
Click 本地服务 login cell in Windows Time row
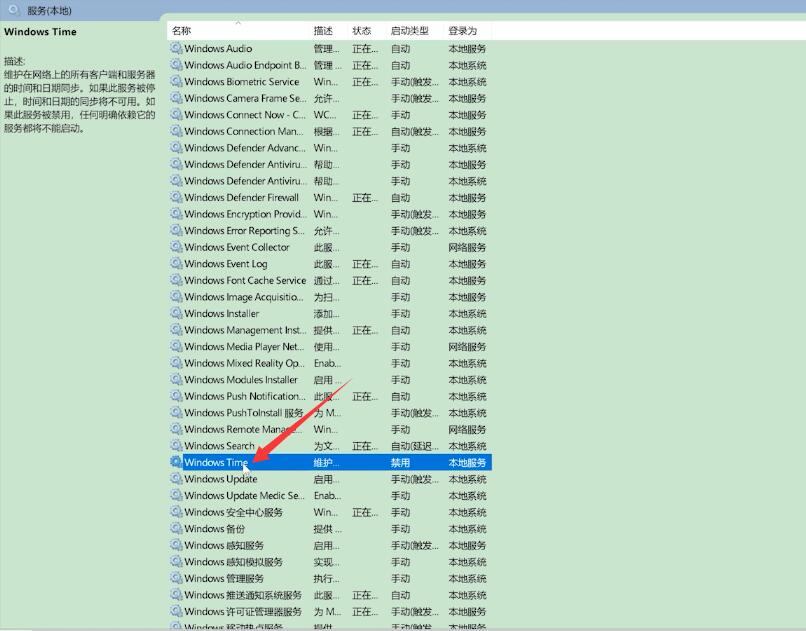(x=467, y=462)
